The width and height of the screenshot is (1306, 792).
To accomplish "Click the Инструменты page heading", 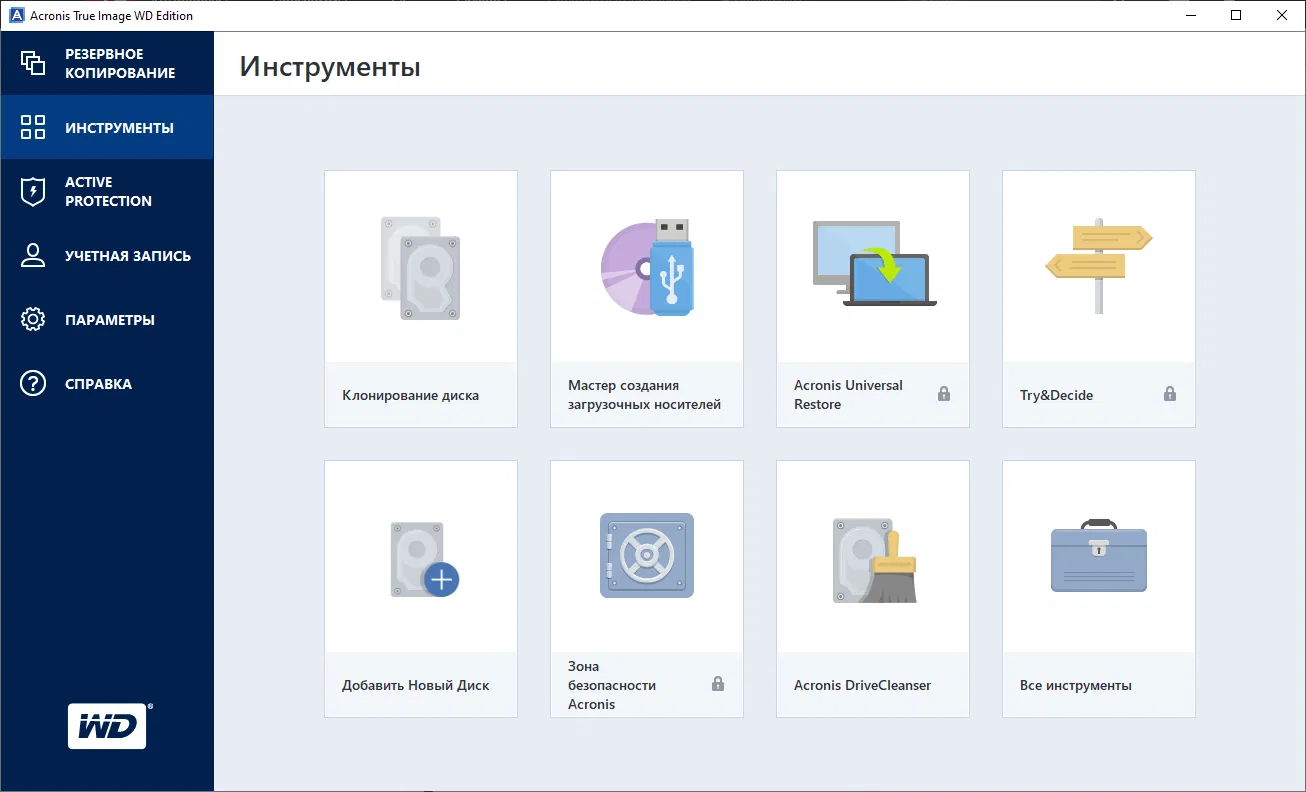I will click(x=330, y=67).
